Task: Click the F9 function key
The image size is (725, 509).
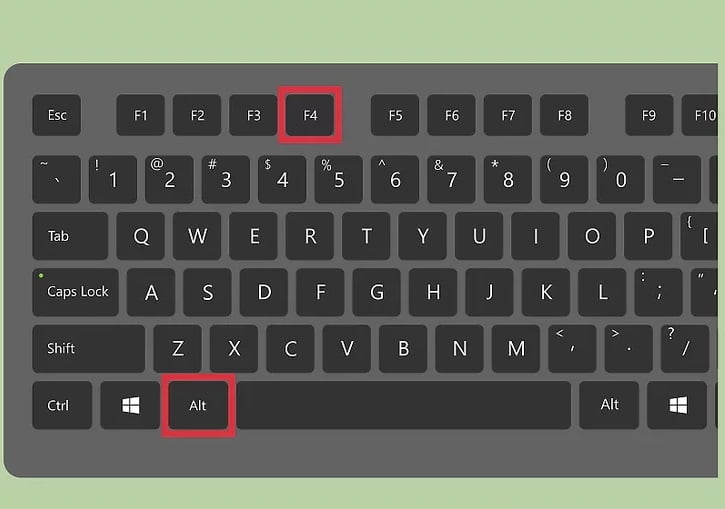Action: 649,115
